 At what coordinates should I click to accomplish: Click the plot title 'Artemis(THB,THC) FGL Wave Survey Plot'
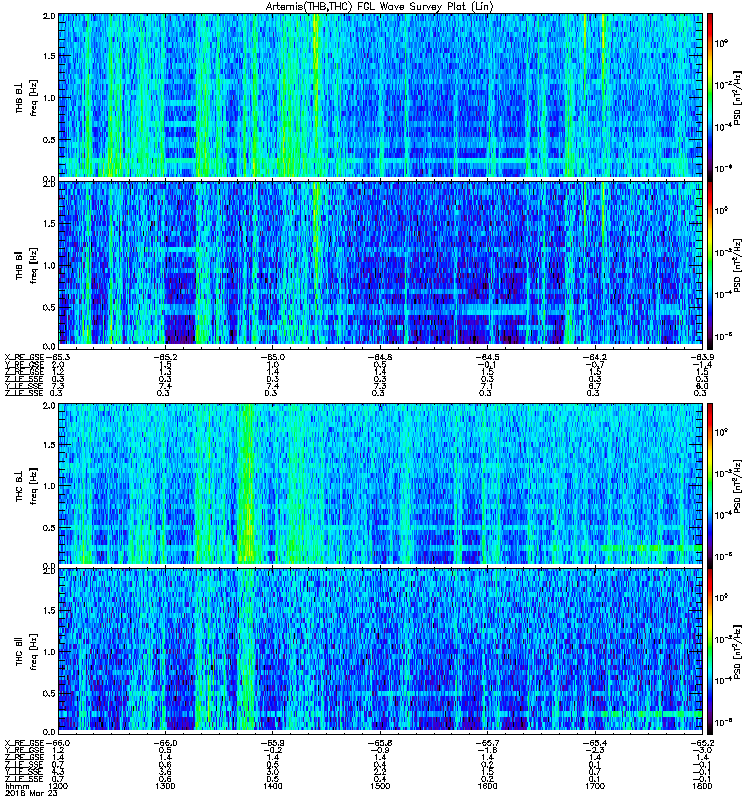pyautogui.click(x=380, y=7)
